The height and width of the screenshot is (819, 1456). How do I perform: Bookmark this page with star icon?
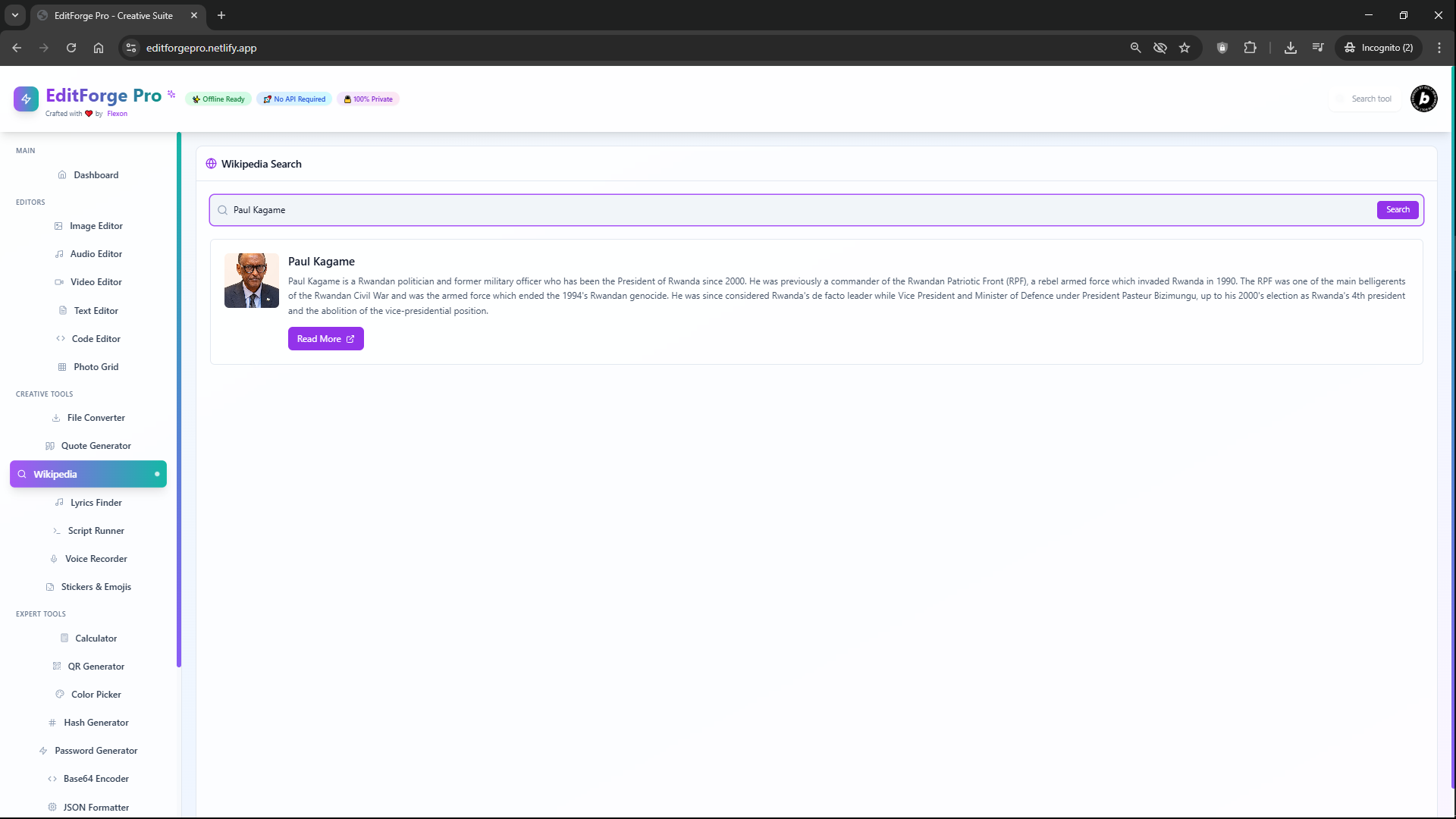click(1185, 48)
